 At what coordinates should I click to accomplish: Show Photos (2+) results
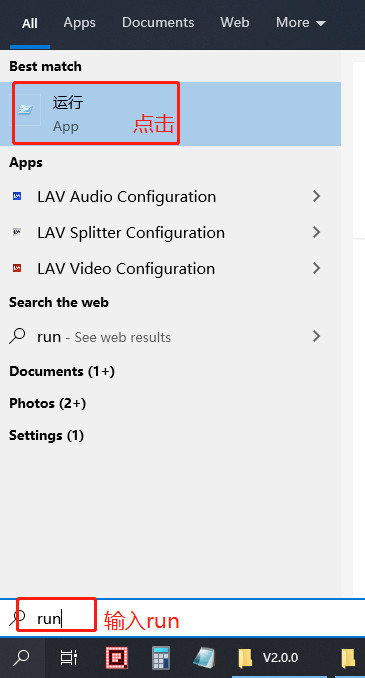pos(48,403)
